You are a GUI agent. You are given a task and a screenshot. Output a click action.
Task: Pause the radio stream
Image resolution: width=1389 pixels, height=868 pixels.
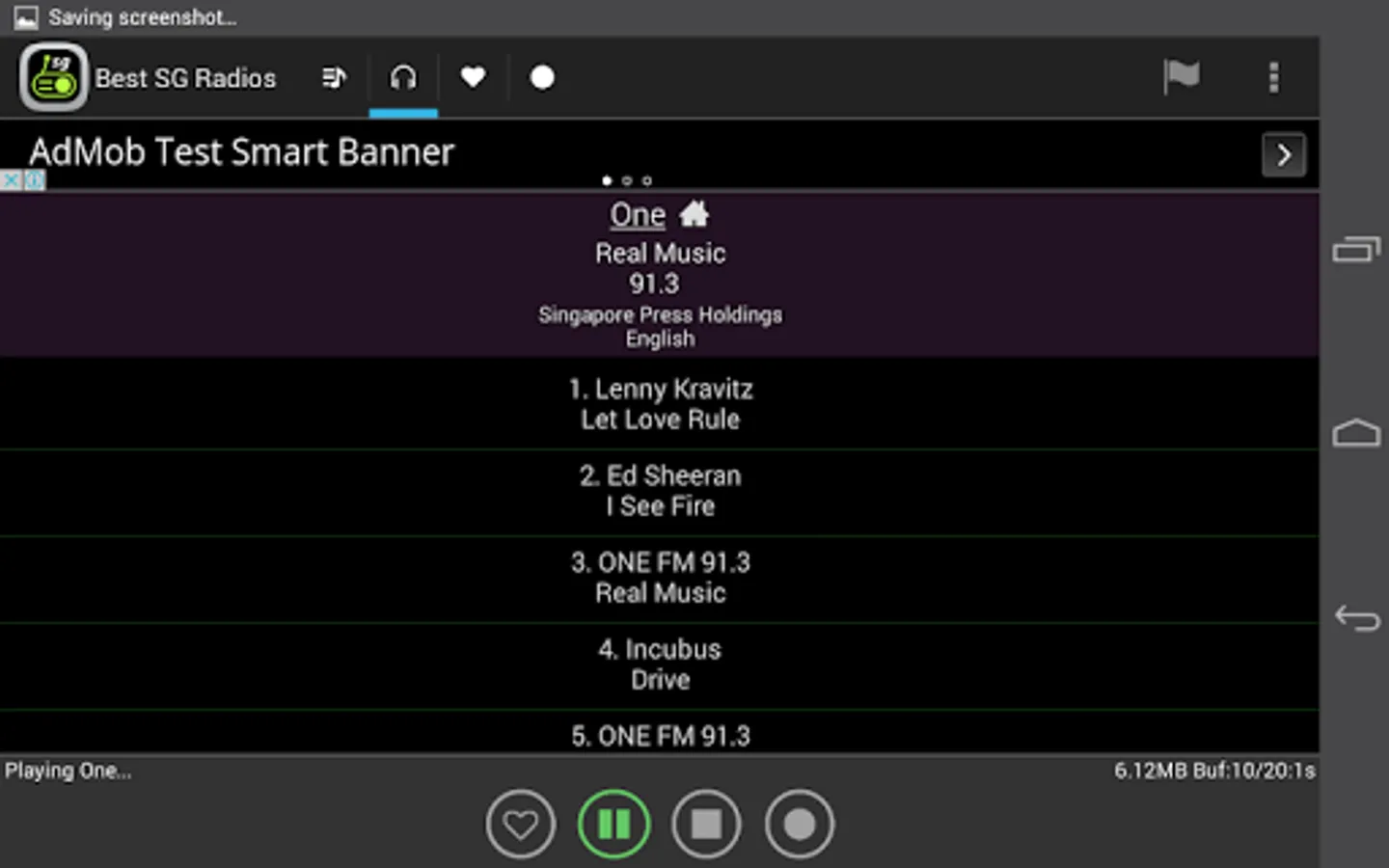613,824
